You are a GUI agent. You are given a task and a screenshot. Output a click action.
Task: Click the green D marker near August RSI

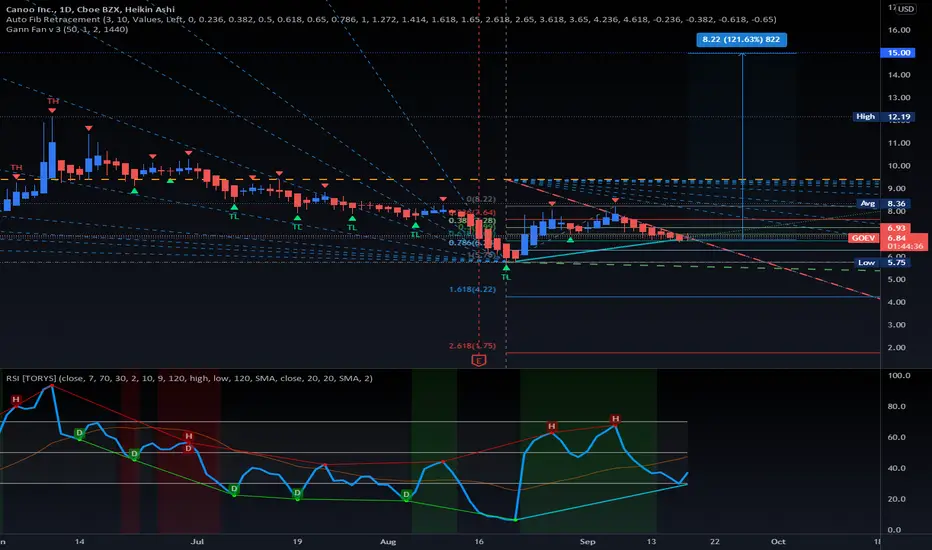[407, 495]
